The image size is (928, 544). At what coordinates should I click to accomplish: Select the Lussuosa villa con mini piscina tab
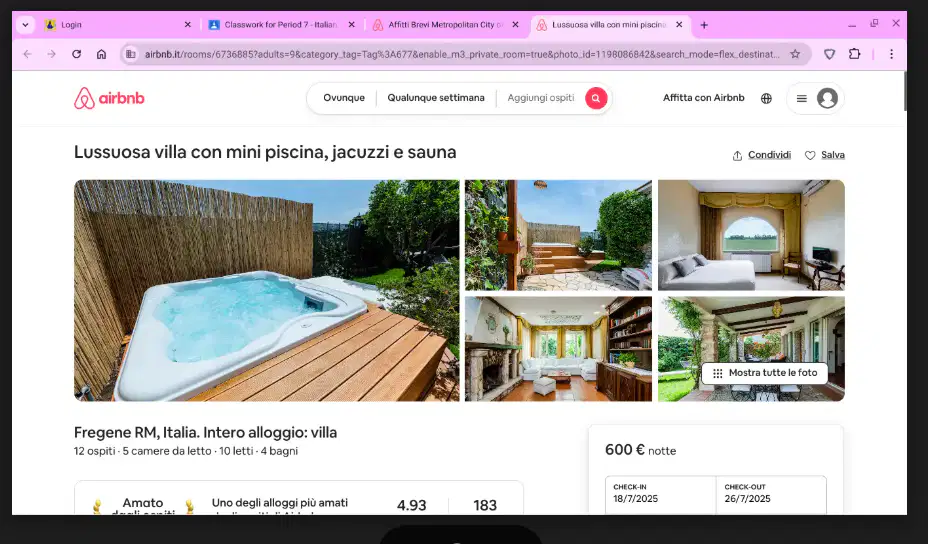tap(610, 25)
